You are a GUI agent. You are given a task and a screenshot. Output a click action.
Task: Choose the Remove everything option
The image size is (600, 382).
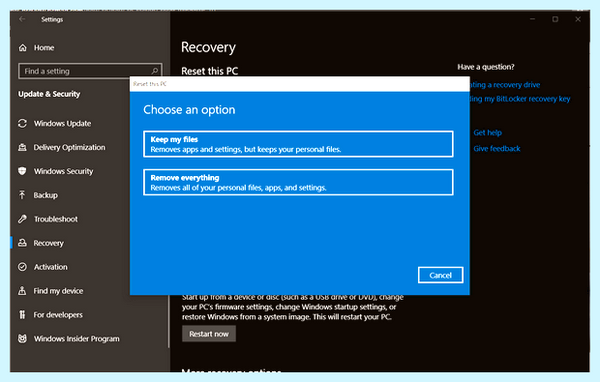[298, 182]
